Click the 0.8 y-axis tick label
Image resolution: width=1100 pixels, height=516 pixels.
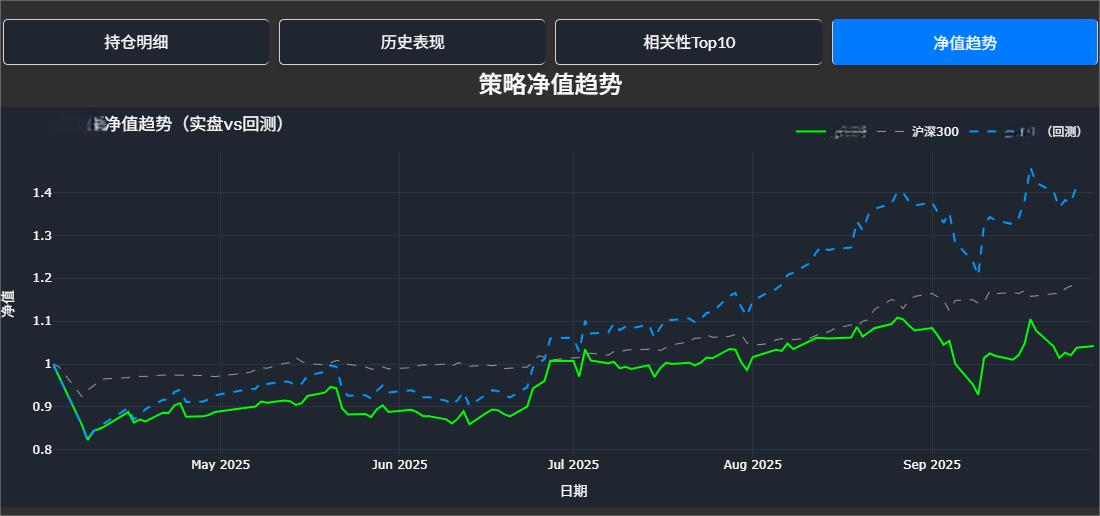pyautogui.click(x=41, y=450)
